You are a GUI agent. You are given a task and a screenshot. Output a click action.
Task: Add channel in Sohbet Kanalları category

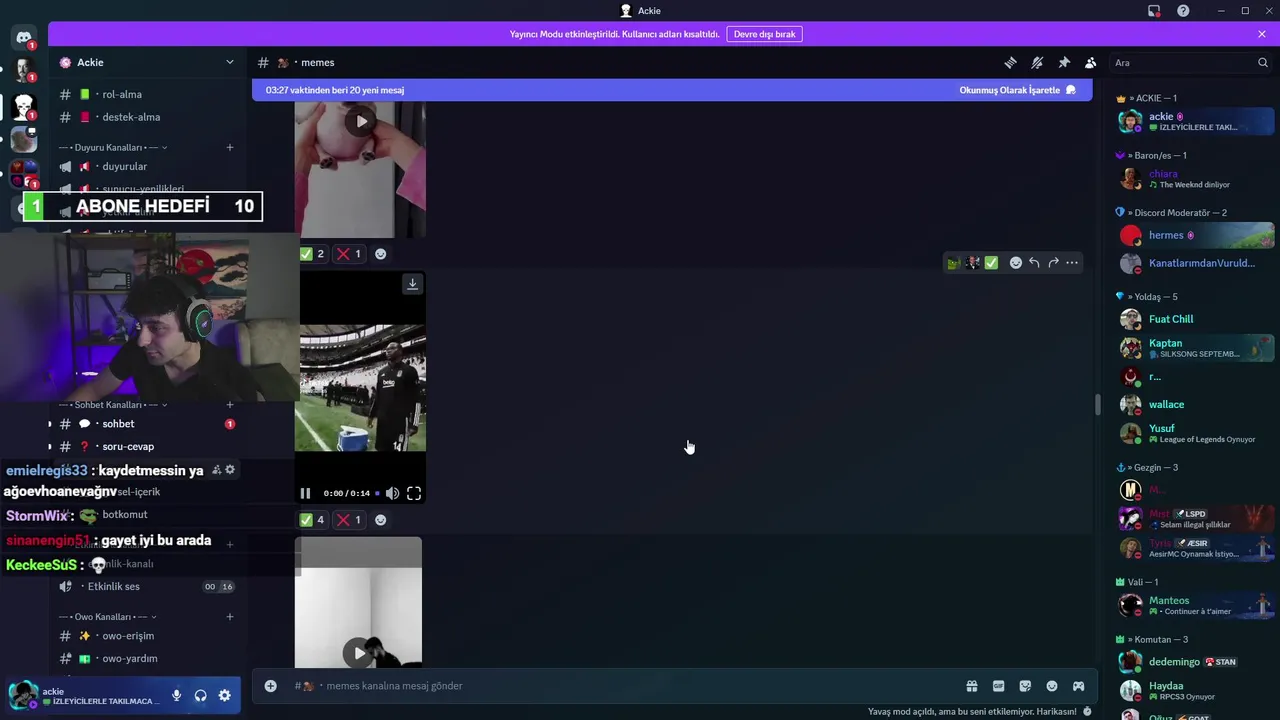point(229,405)
